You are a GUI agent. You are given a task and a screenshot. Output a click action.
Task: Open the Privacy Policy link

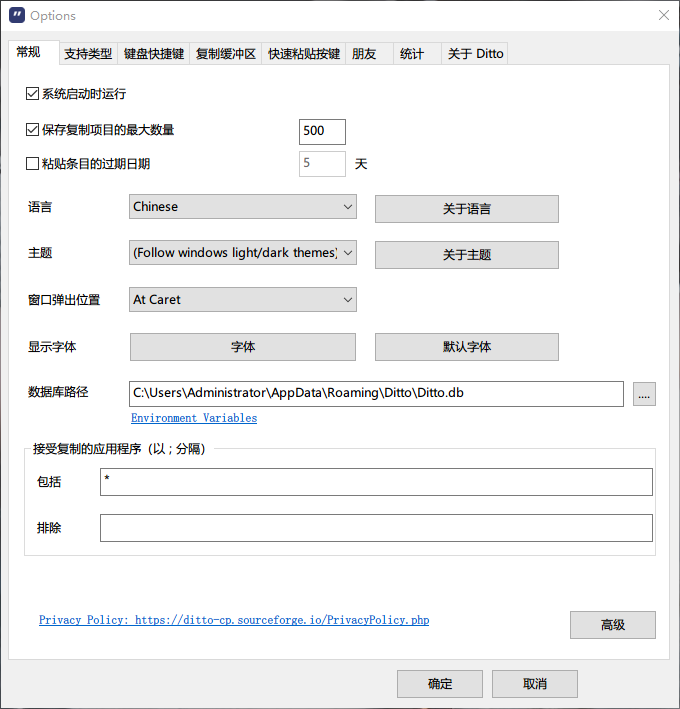[234, 620]
